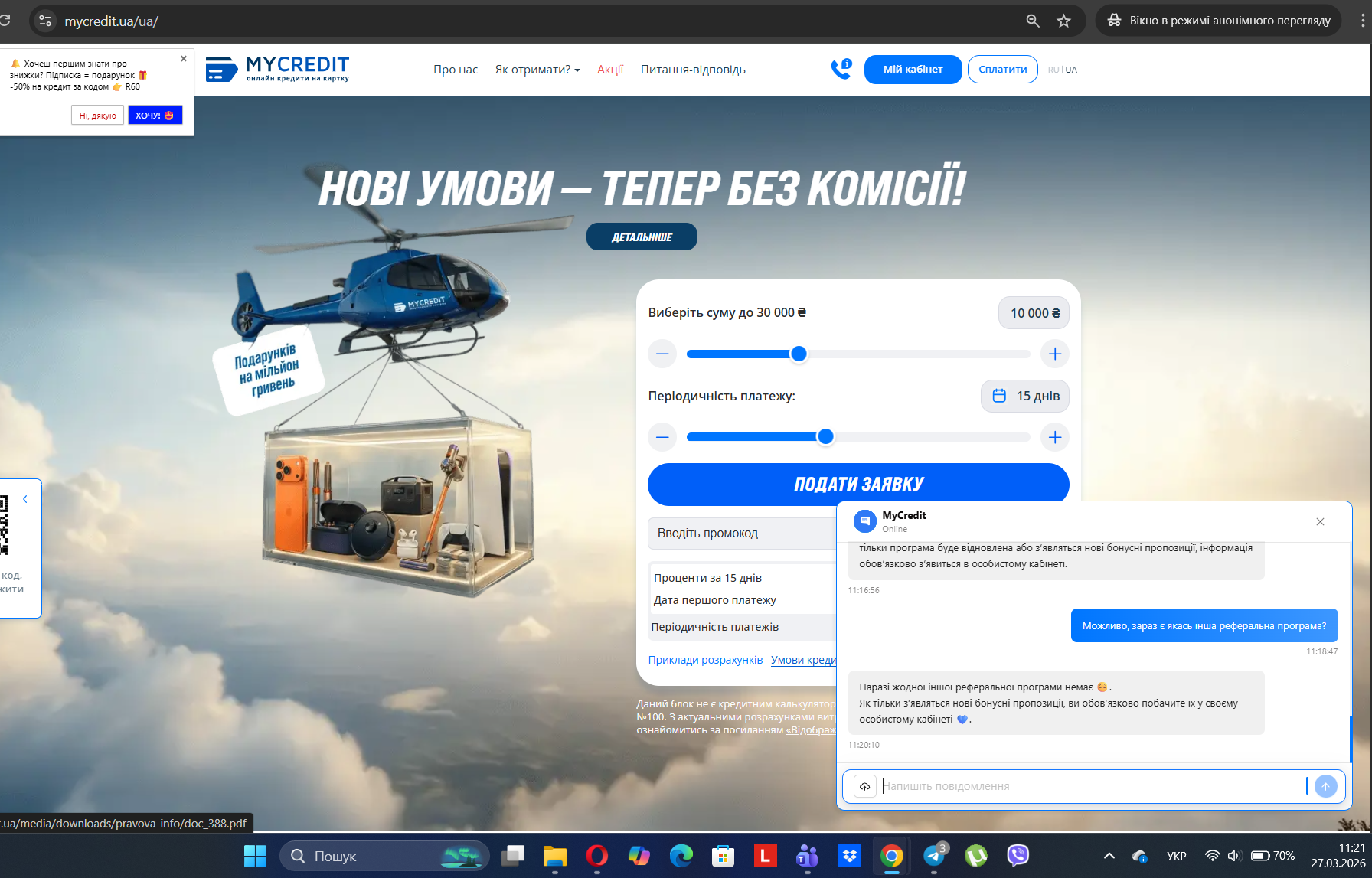
Task: Launch Opera from the taskbar
Action: coord(597,856)
